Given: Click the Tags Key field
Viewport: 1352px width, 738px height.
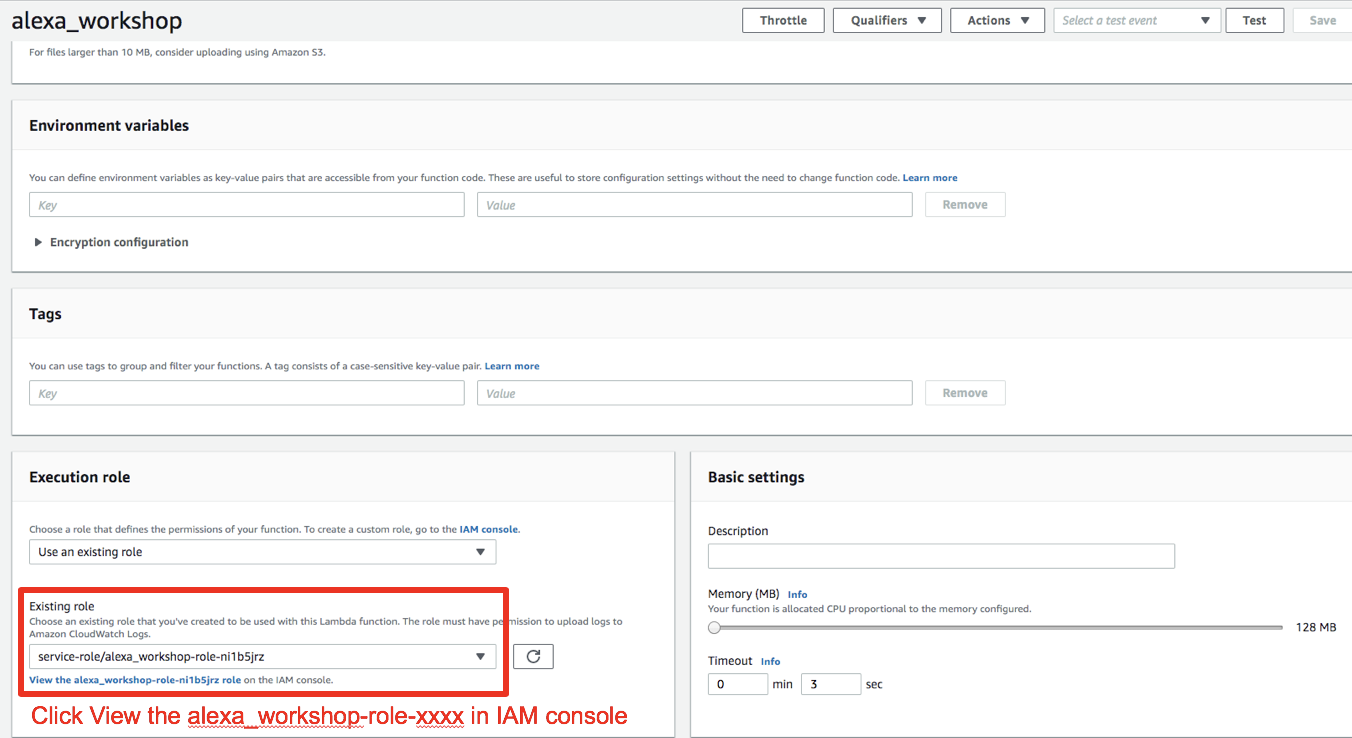Looking at the screenshot, I should click(247, 393).
